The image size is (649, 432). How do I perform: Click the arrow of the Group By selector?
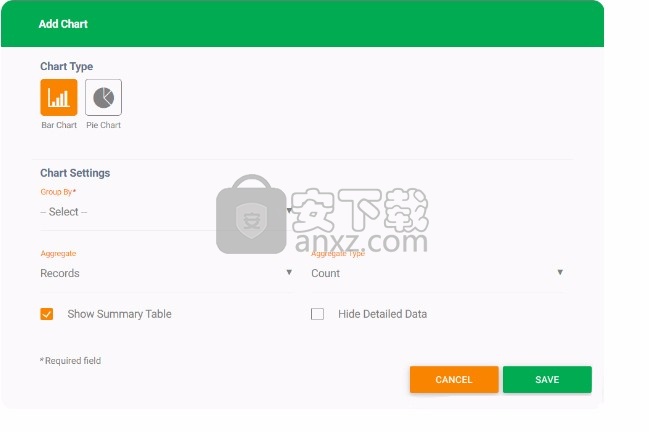[x=289, y=211]
